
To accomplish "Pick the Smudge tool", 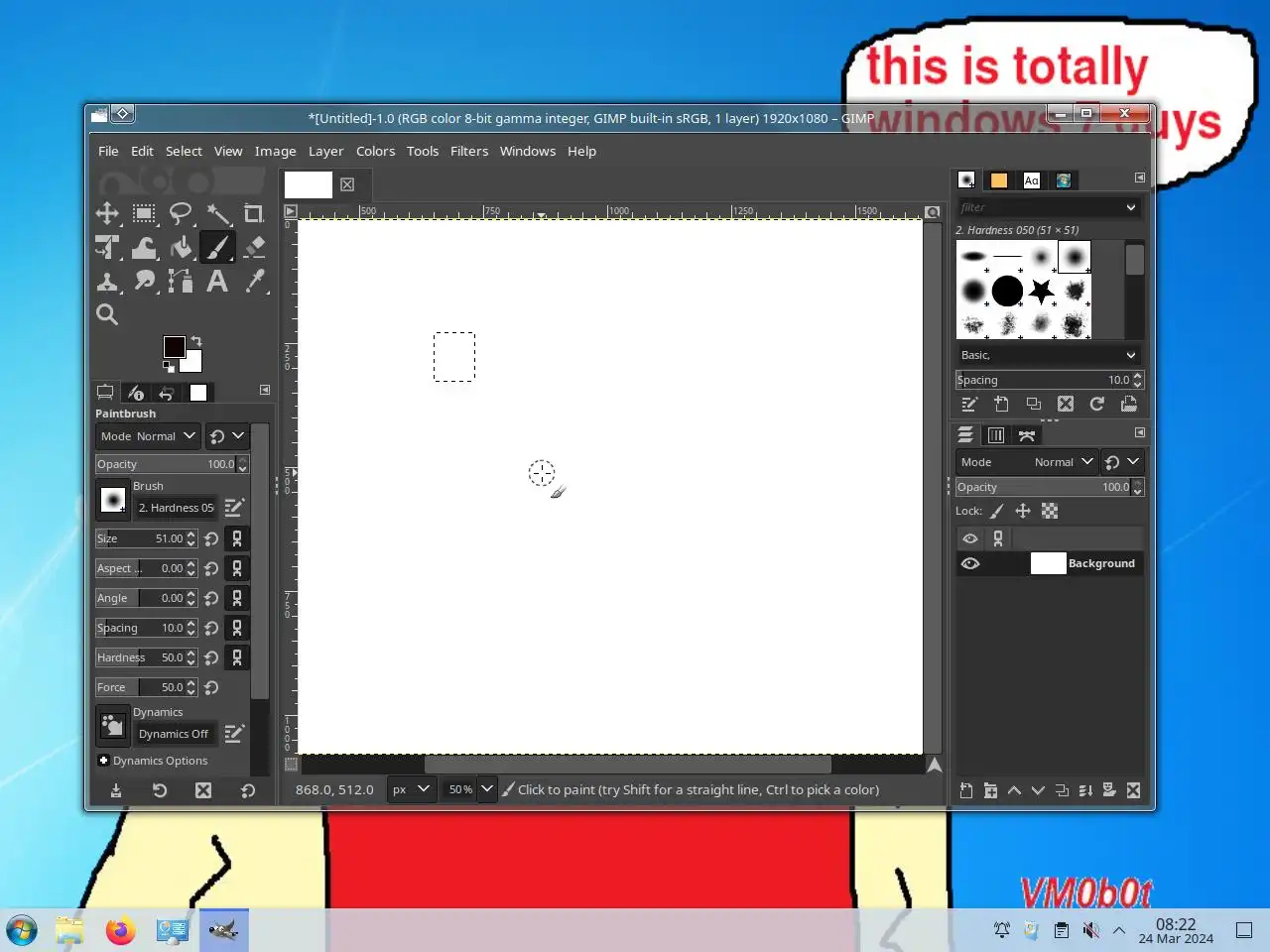I will tap(144, 282).
